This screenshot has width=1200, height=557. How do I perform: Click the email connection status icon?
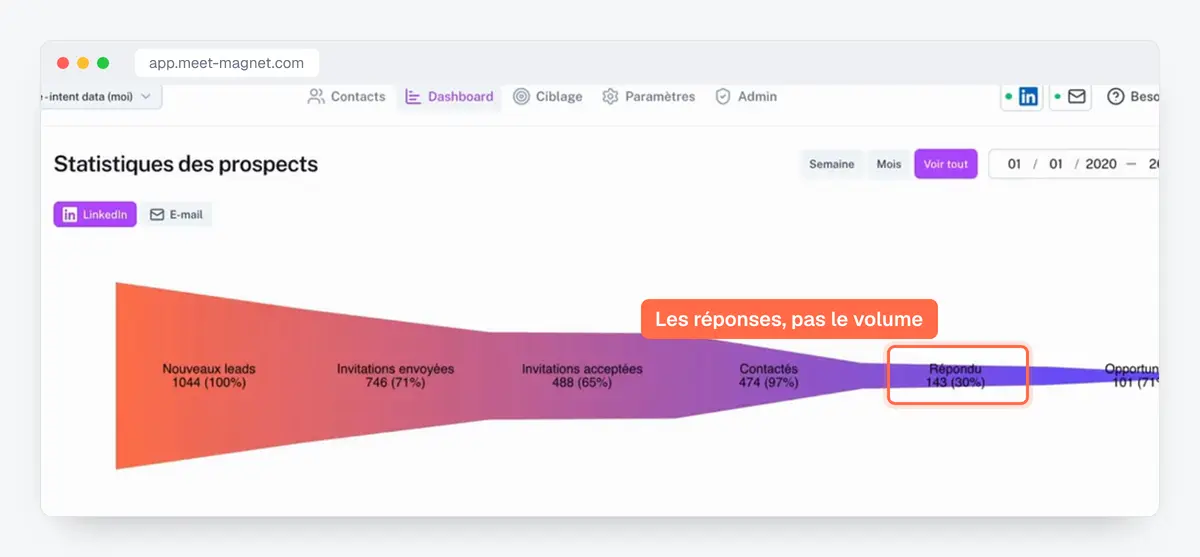[x=1070, y=97]
